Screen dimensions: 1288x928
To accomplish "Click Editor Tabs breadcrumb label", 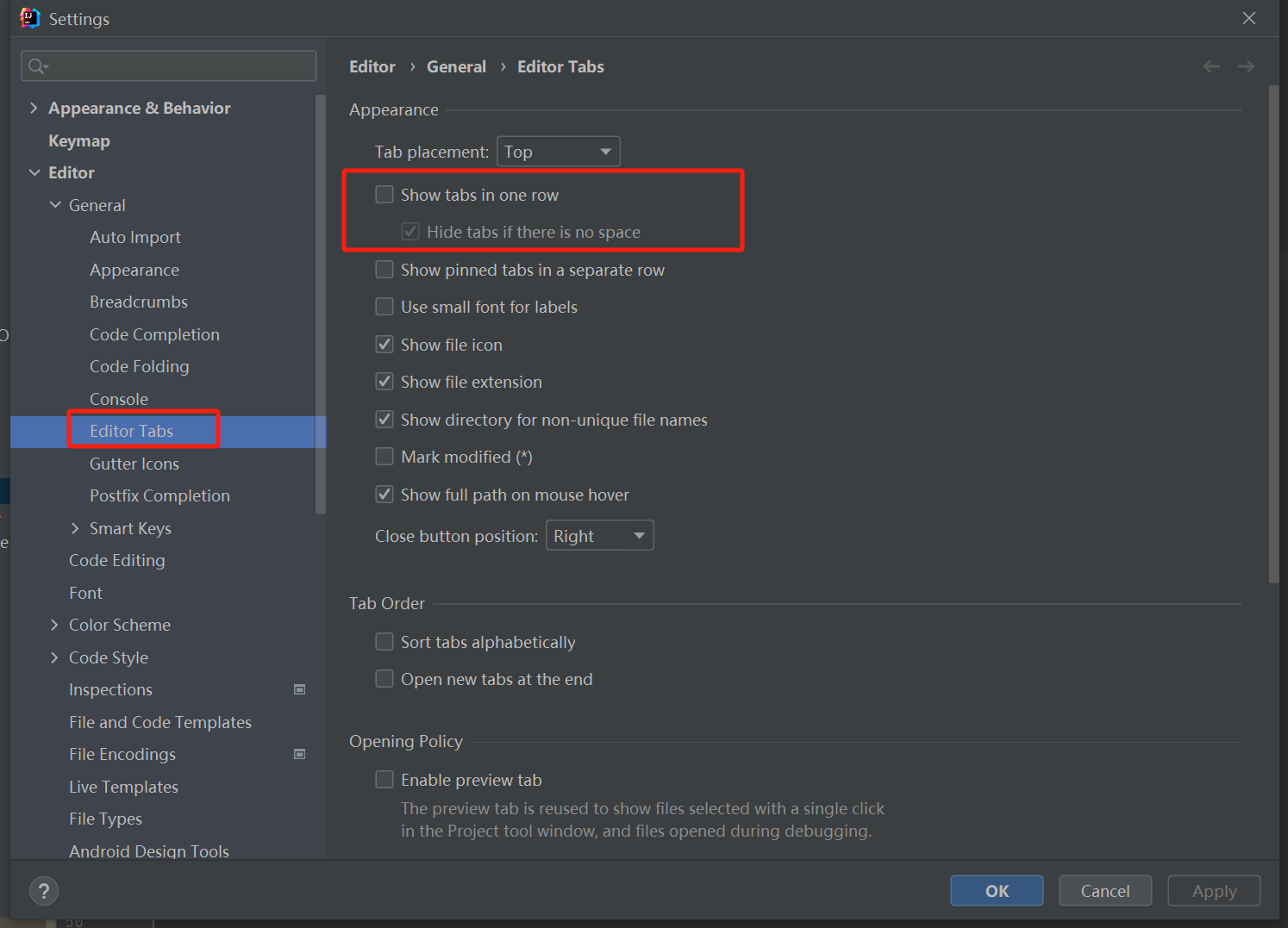I will (x=560, y=66).
